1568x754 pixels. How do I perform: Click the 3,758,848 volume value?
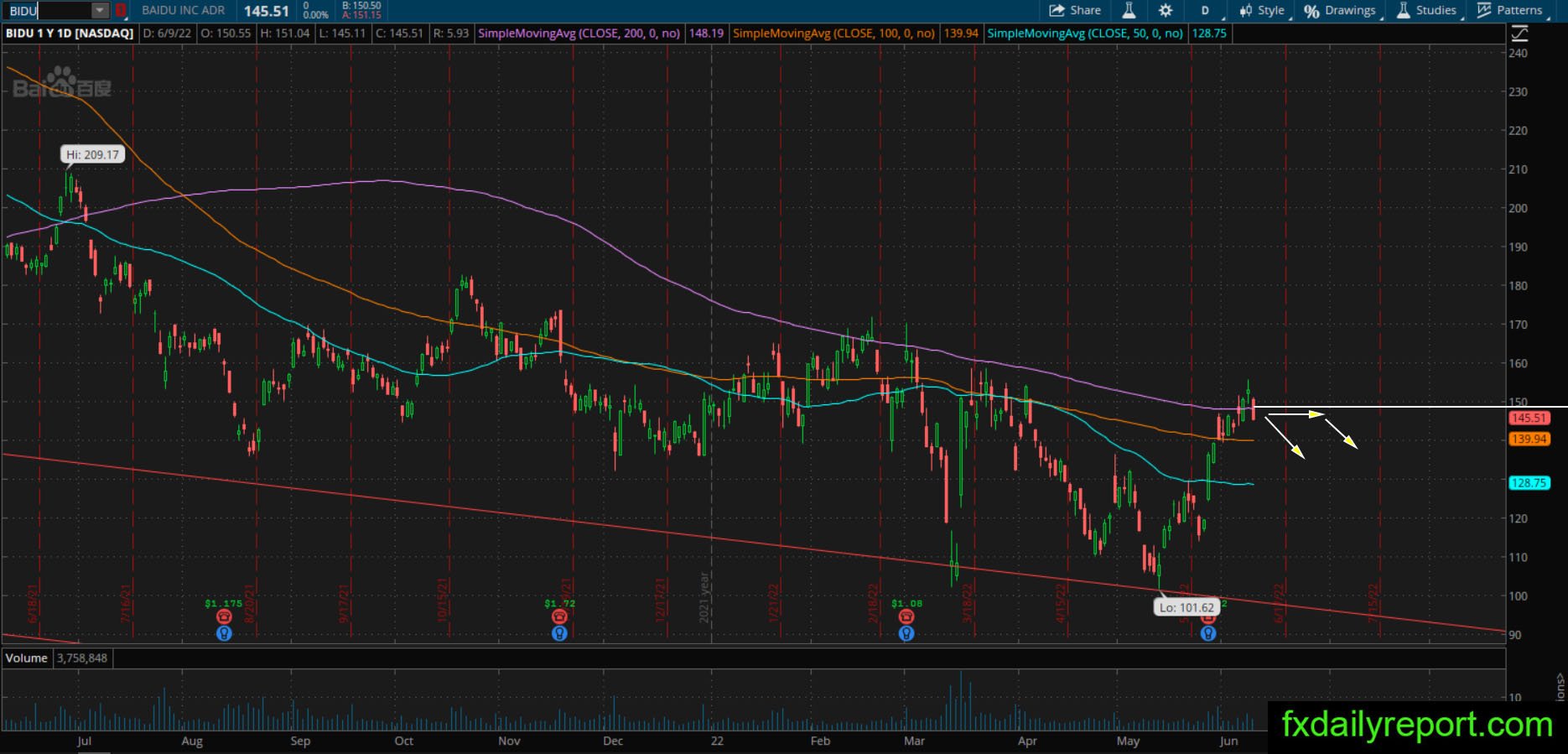click(82, 658)
